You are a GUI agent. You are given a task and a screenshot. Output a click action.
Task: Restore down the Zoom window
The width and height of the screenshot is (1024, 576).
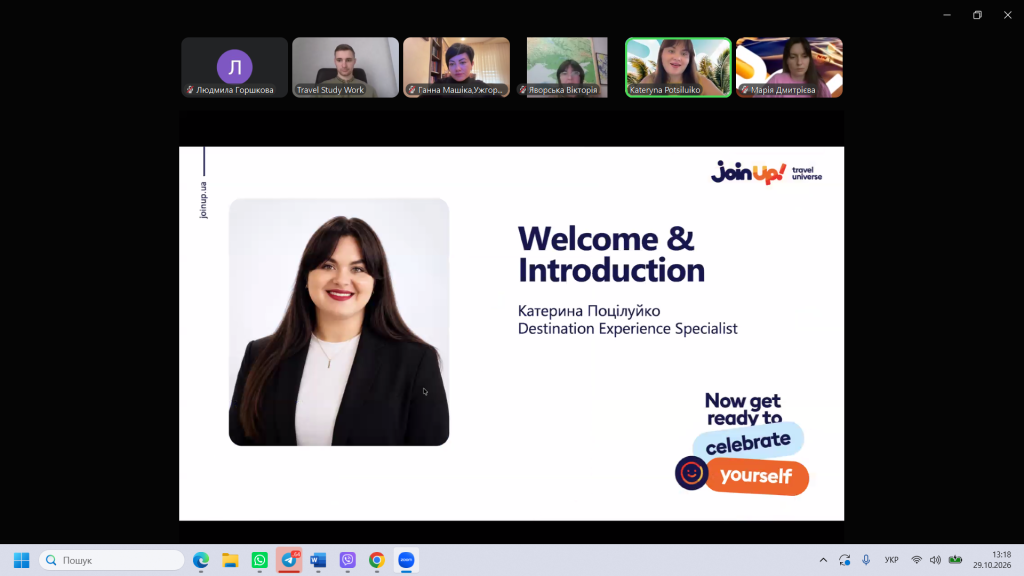[977, 15]
